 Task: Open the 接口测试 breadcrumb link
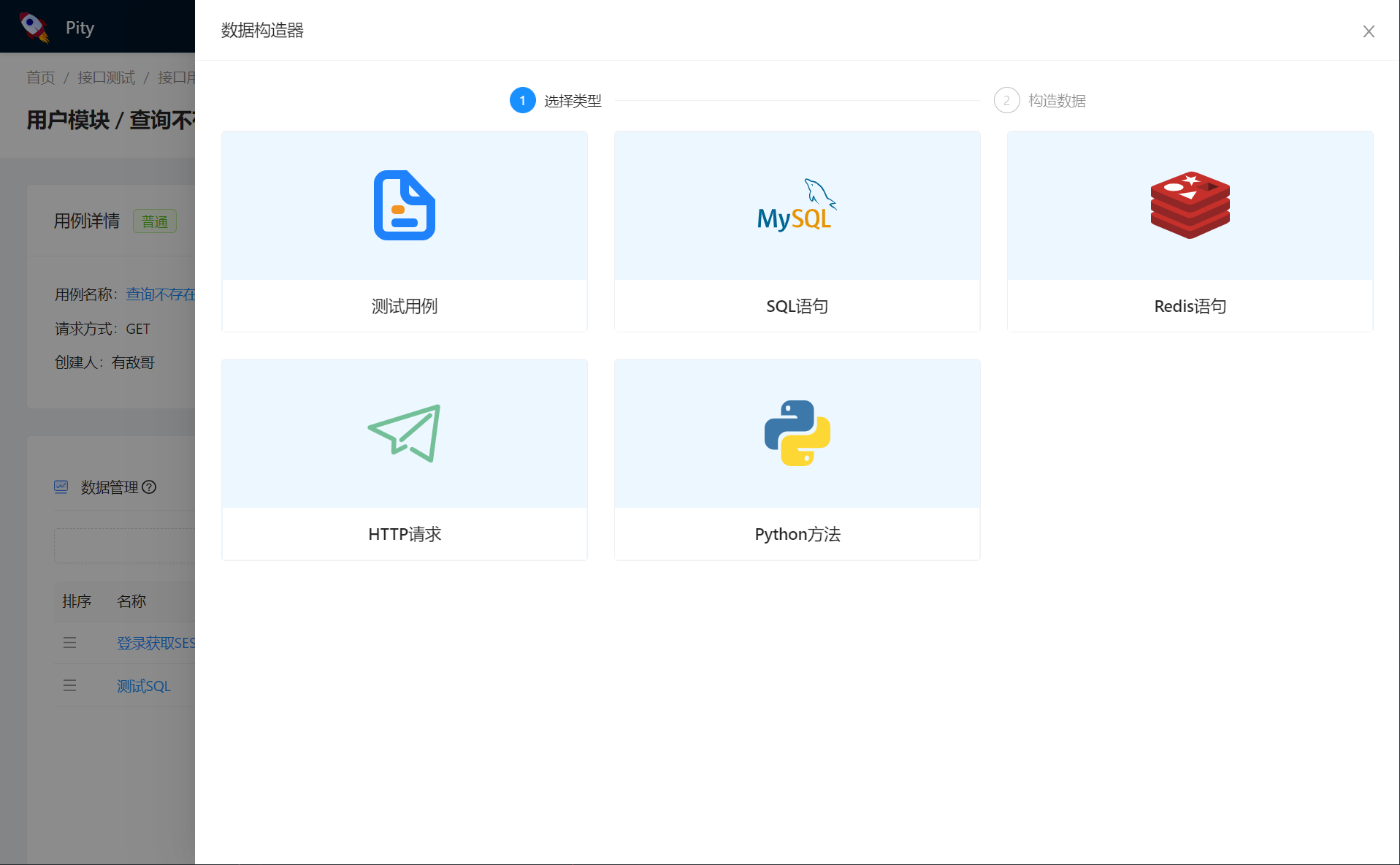(106, 77)
